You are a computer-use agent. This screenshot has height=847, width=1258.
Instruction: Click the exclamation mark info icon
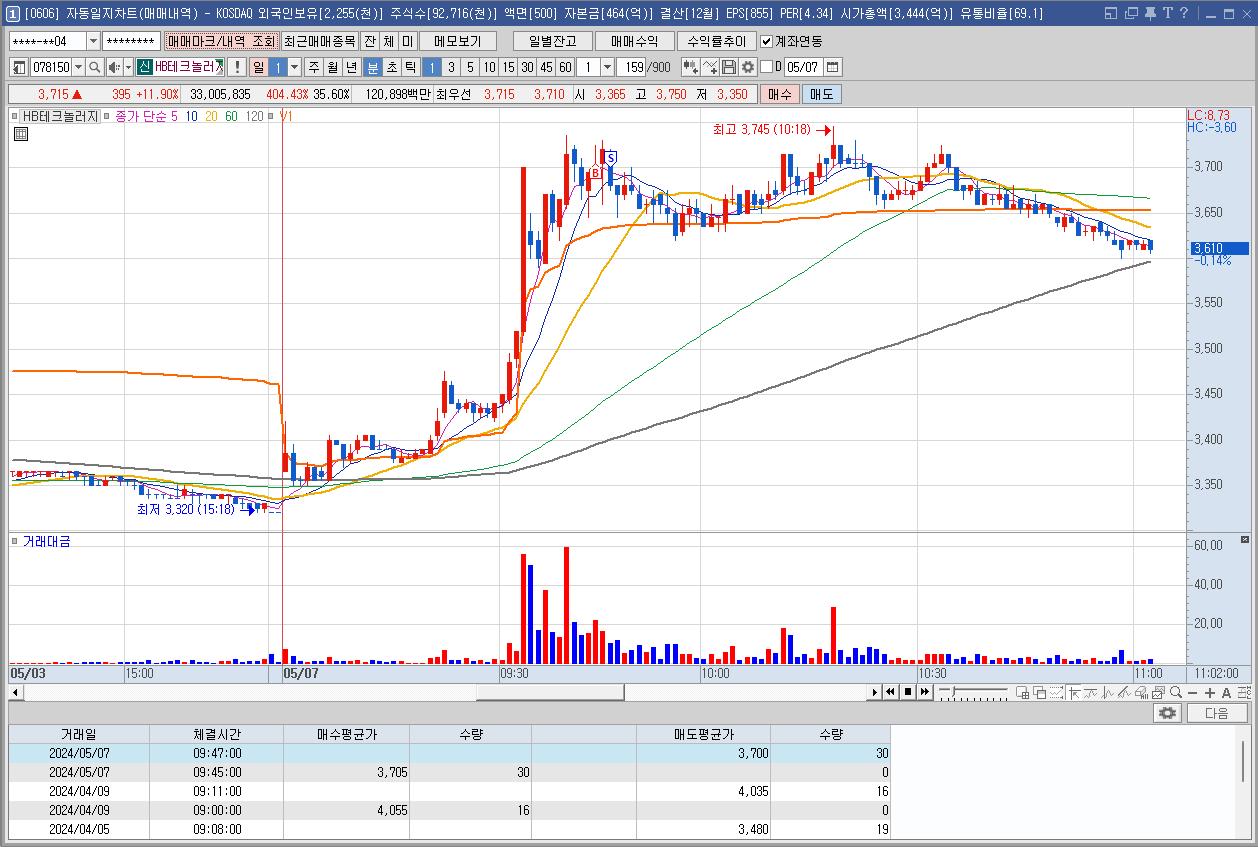click(x=236, y=67)
